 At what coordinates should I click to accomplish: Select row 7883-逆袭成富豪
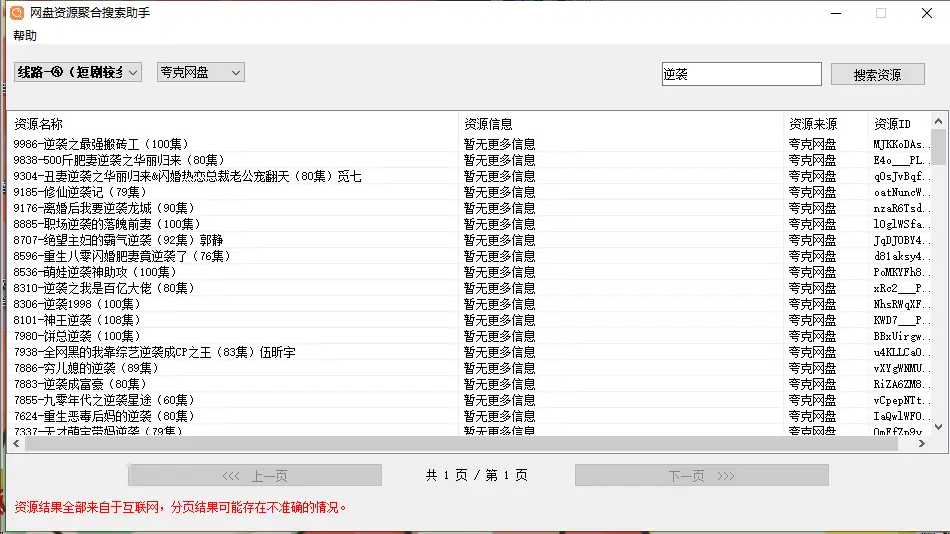tap(80, 384)
